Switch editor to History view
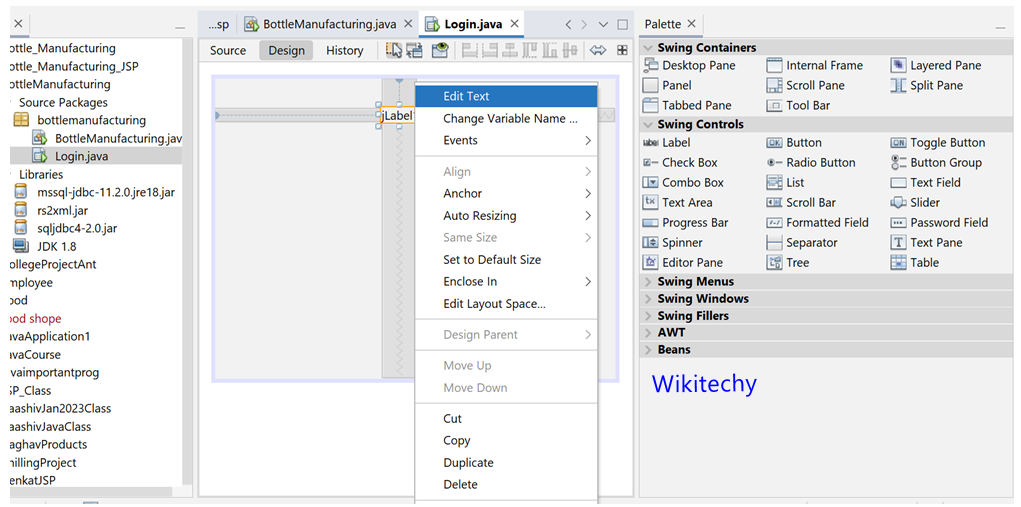The width and height of the screenshot is (1021, 507). 344,50
